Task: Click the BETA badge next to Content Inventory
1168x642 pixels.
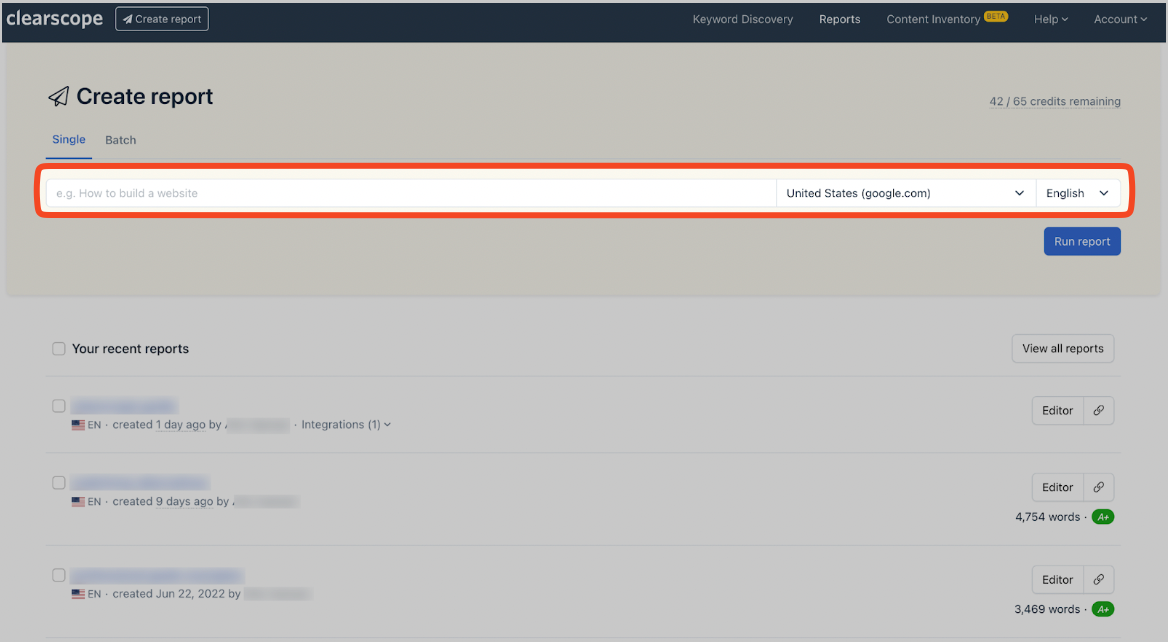Action: point(996,16)
